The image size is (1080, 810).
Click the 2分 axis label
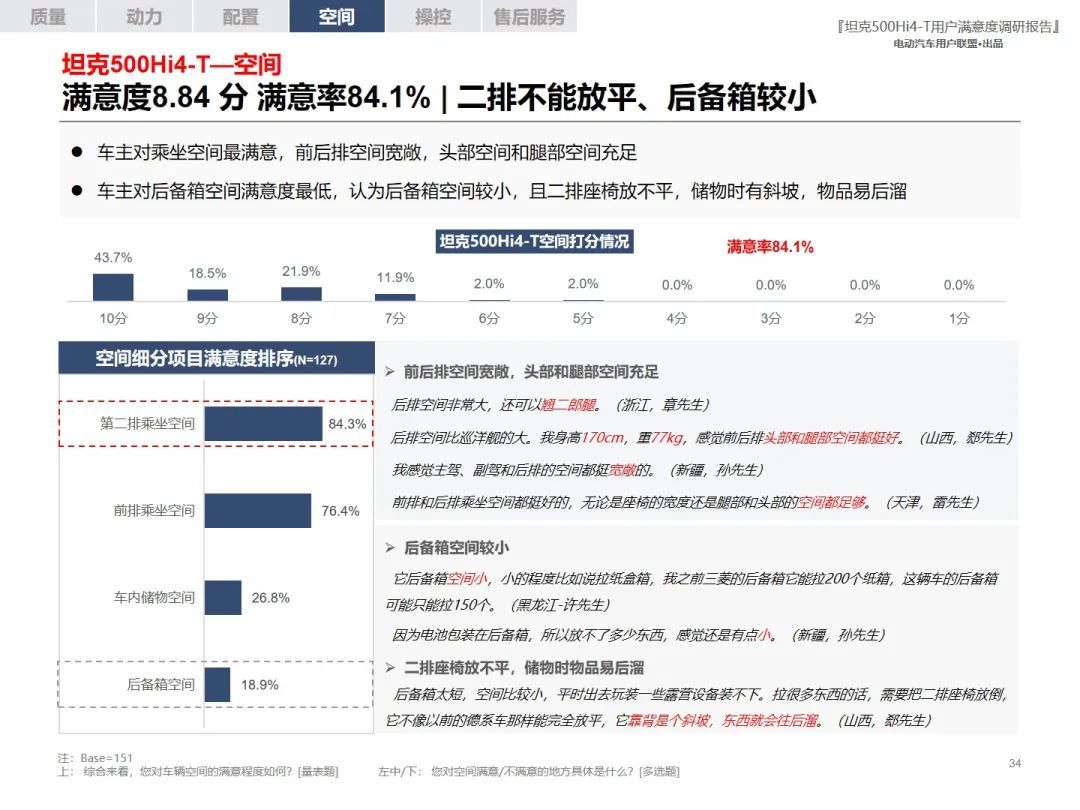[864, 318]
